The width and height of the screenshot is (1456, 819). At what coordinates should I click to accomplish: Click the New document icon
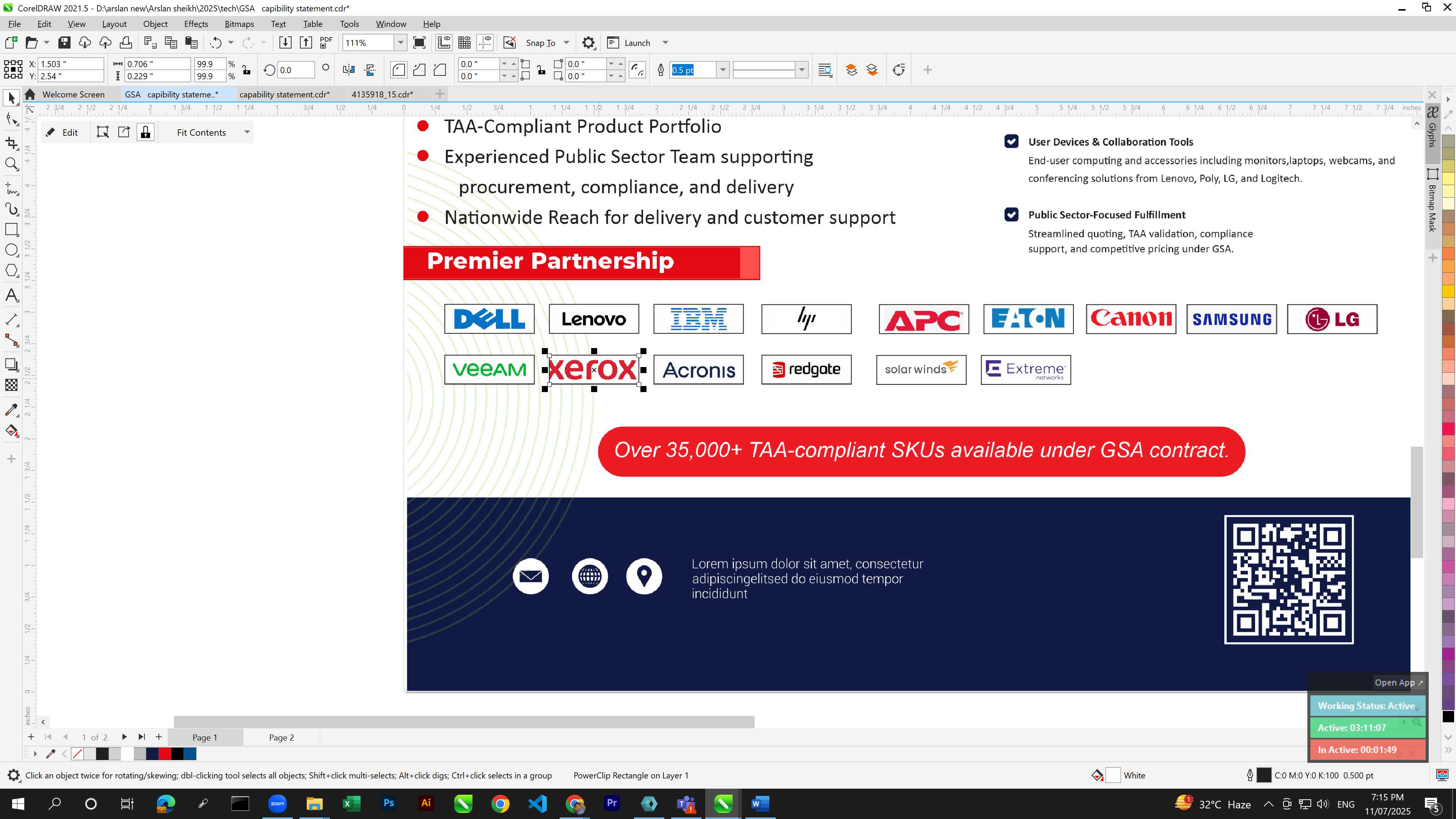[x=11, y=42]
